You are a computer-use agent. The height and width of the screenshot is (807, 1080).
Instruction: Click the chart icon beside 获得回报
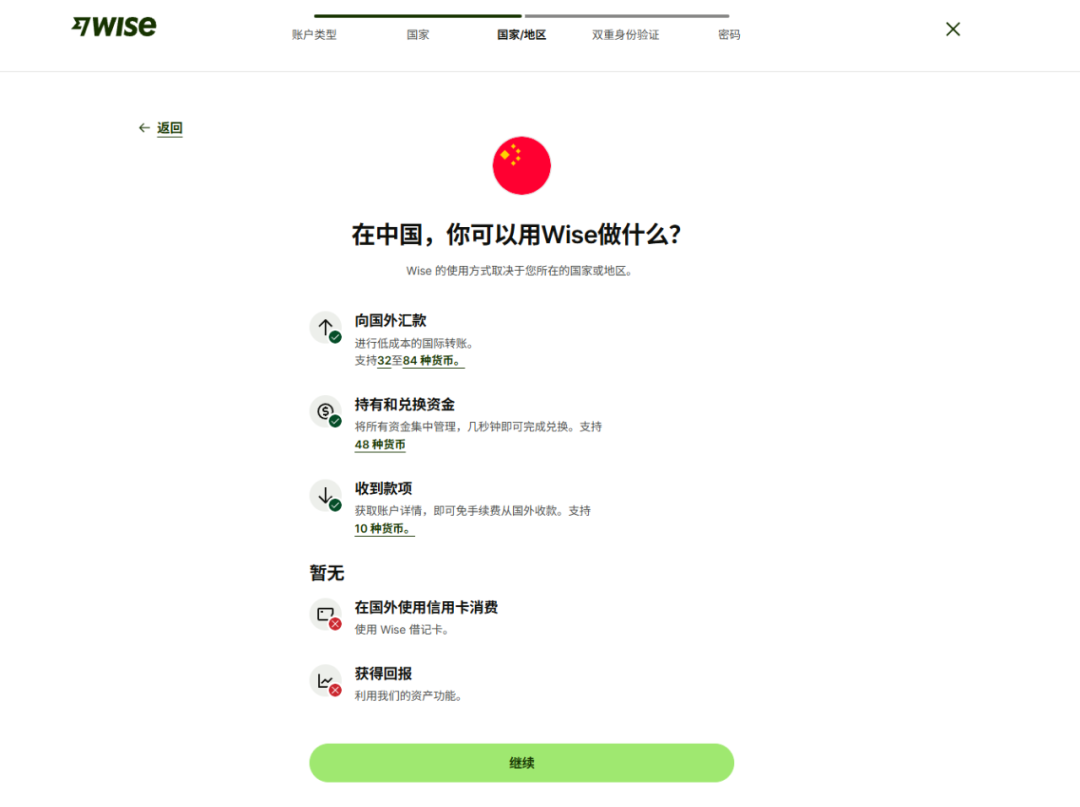pos(324,679)
